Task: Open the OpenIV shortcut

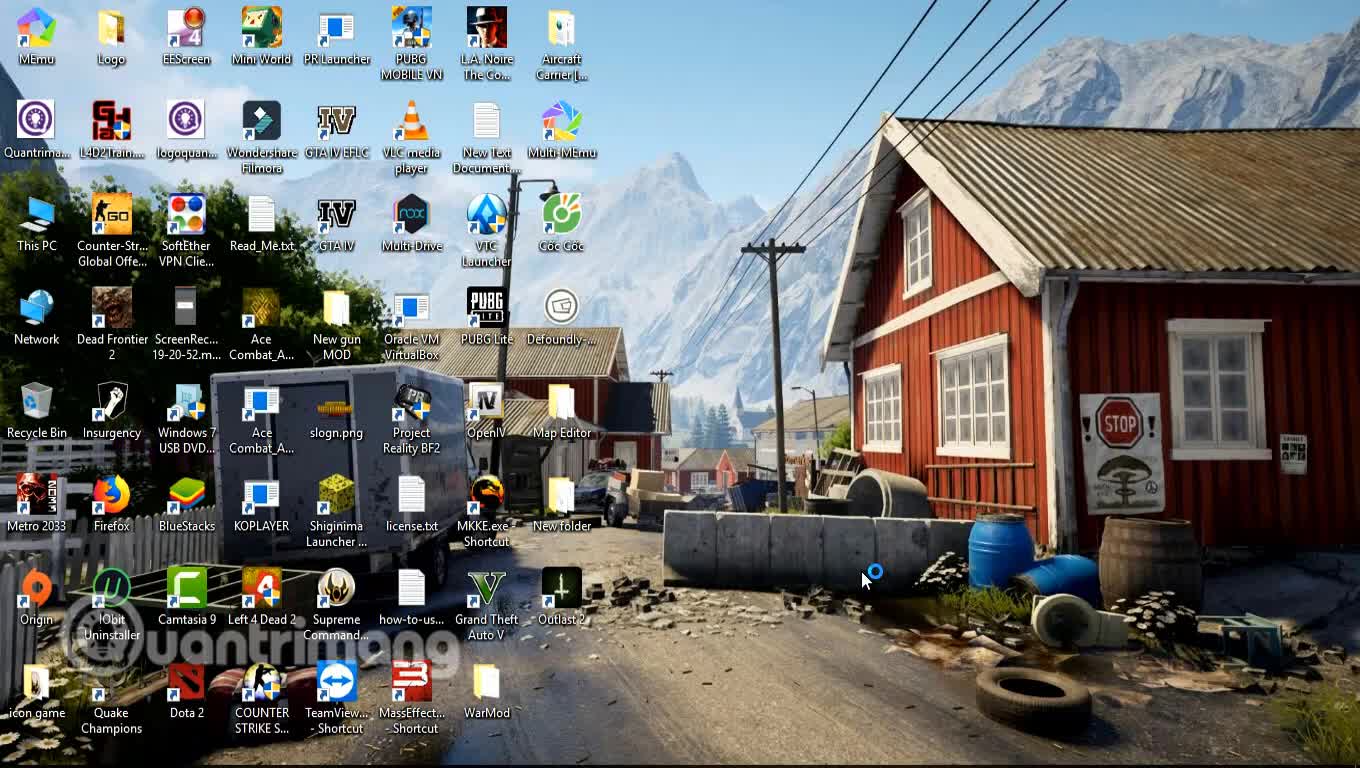Action: click(x=487, y=410)
